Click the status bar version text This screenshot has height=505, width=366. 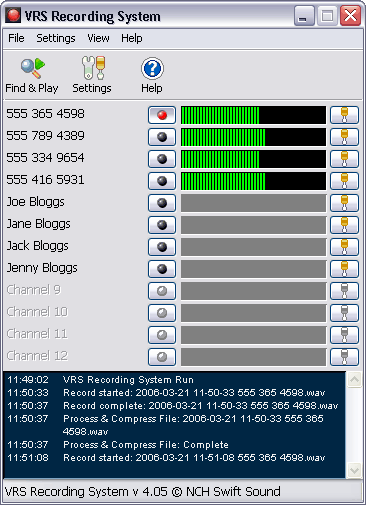coord(143,492)
